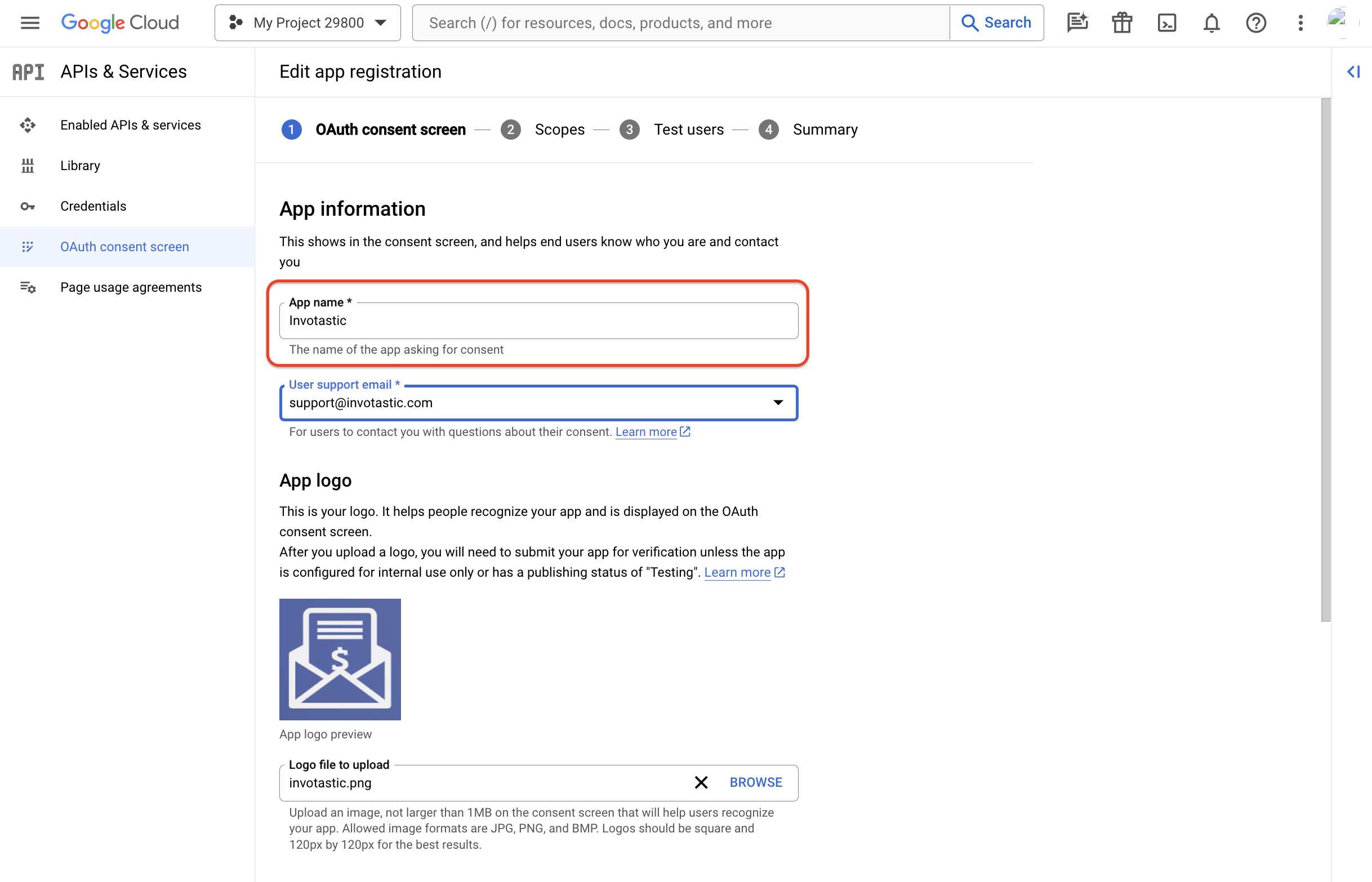Open the free trial gift icon
Image resolution: width=1372 pixels, height=882 pixels.
1122,23
